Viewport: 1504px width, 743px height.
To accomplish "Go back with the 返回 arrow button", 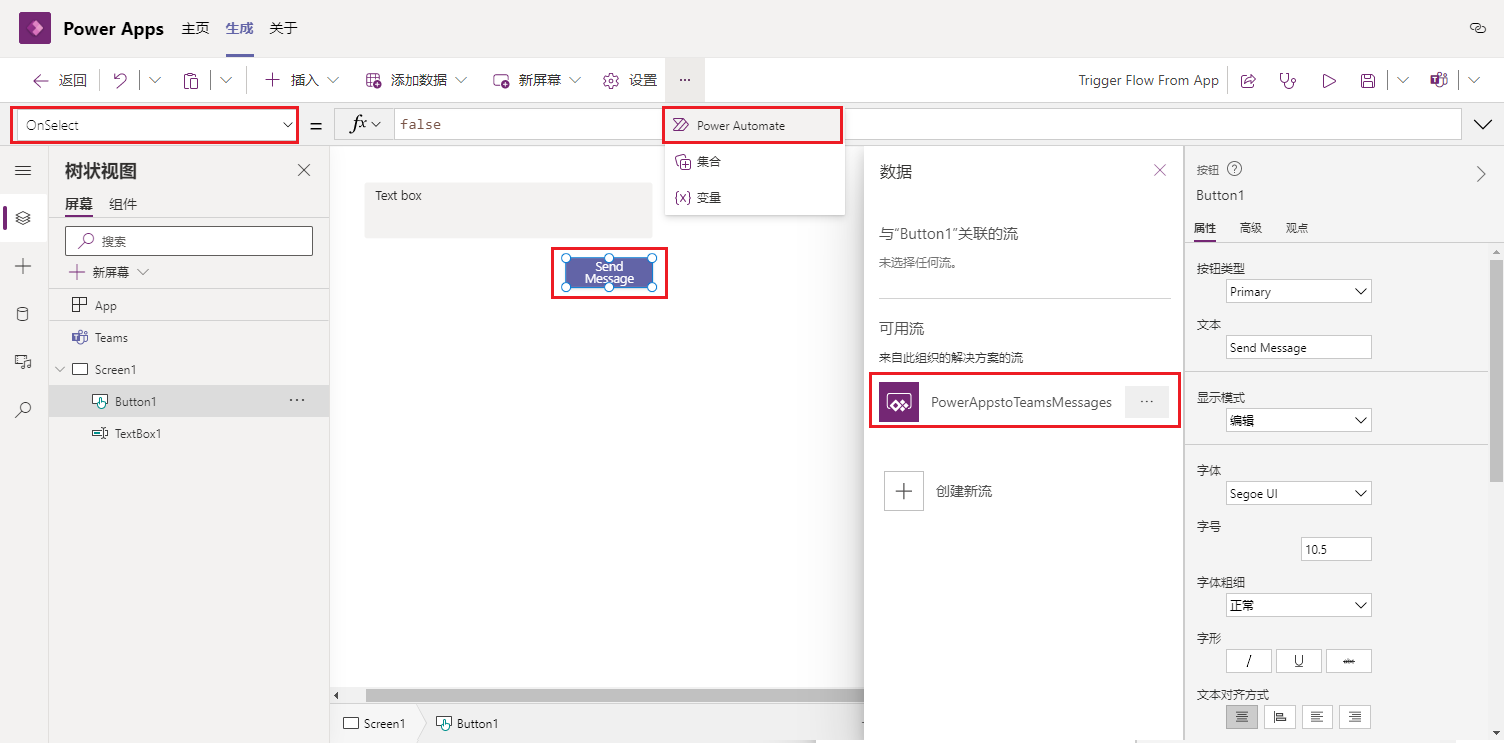I will pos(59,80).
